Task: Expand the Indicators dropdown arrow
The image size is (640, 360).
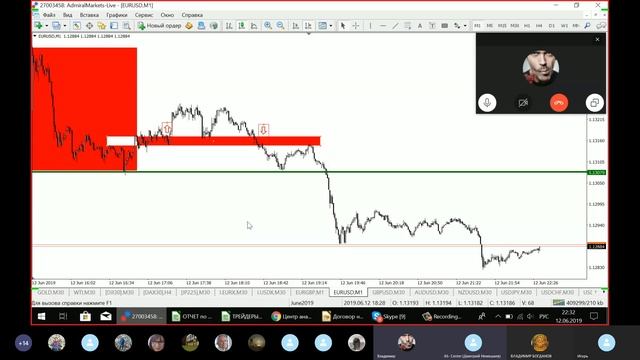Action: [x=331, y=26]
